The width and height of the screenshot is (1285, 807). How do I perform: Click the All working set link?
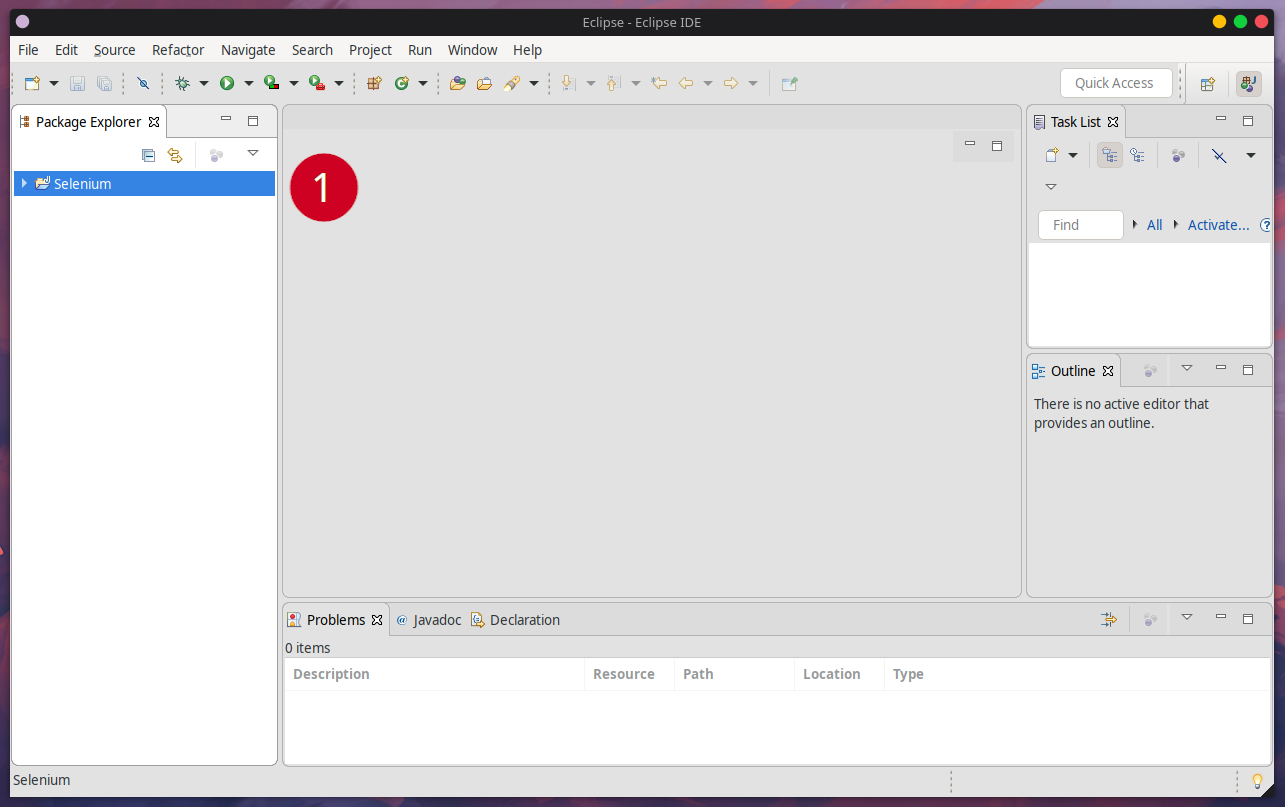click(1154, 225)
